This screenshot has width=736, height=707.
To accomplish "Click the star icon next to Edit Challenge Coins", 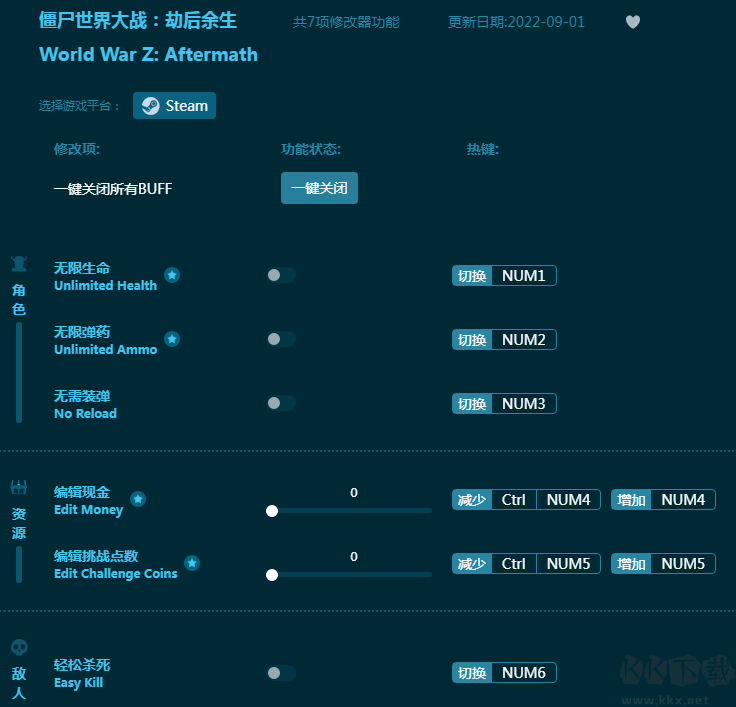I will pyautogui.click(x=192, y=563).
